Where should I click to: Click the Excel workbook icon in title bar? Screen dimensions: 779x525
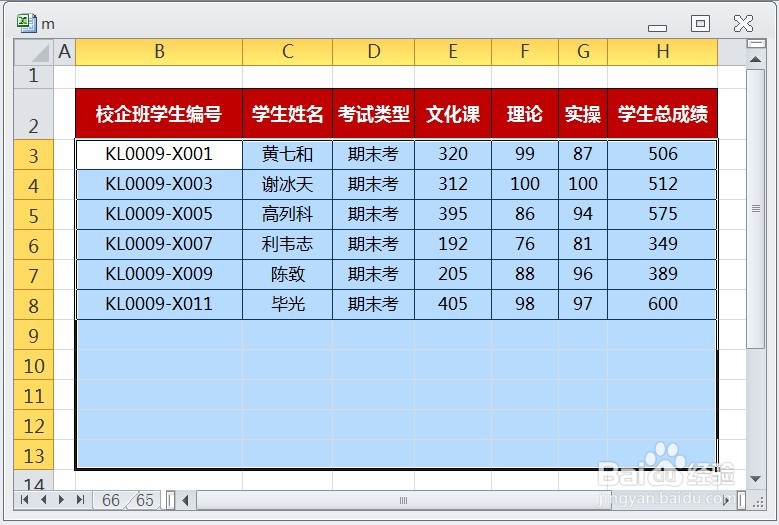[27, 23]
